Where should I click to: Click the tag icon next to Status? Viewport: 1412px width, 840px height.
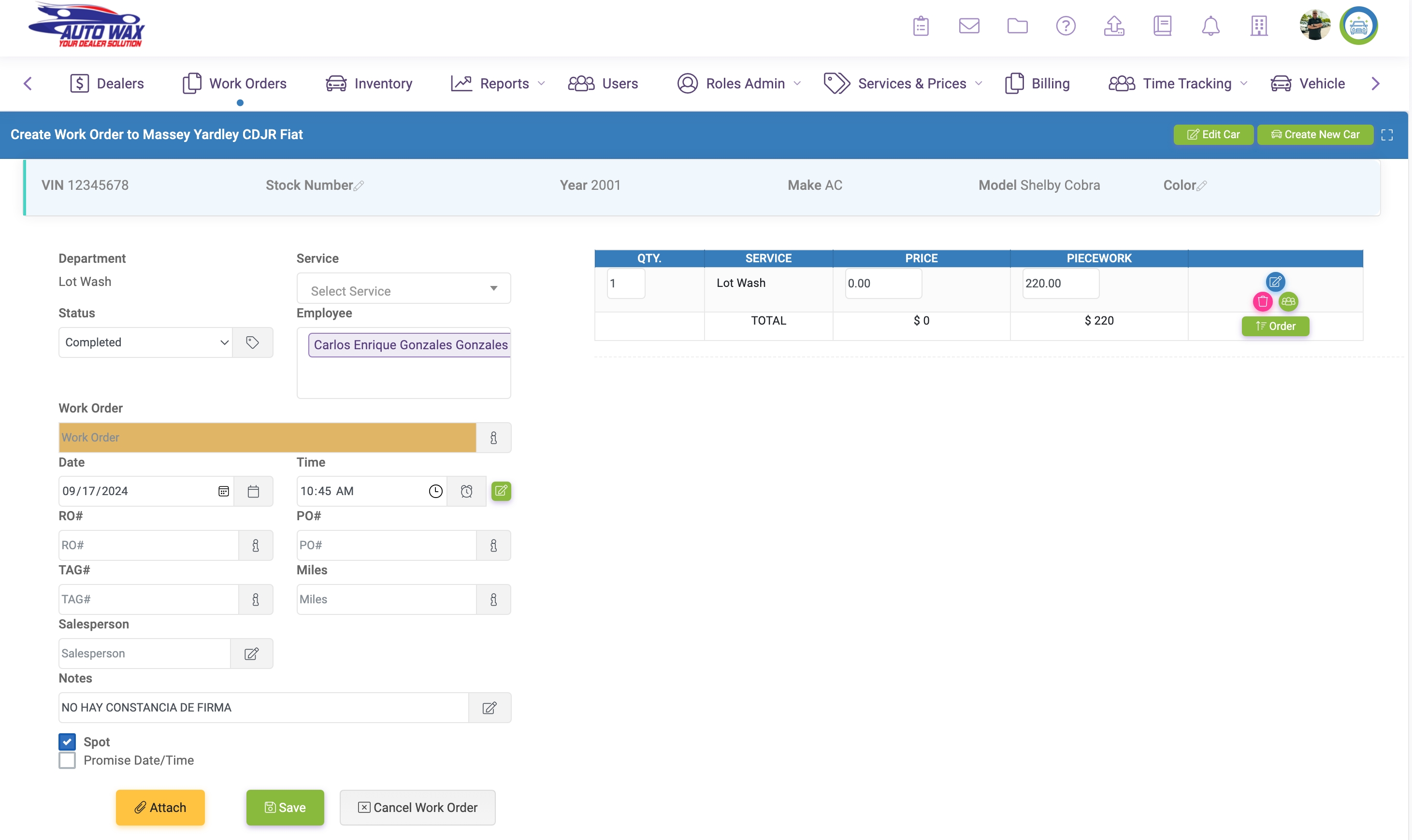tap(253, 342)
